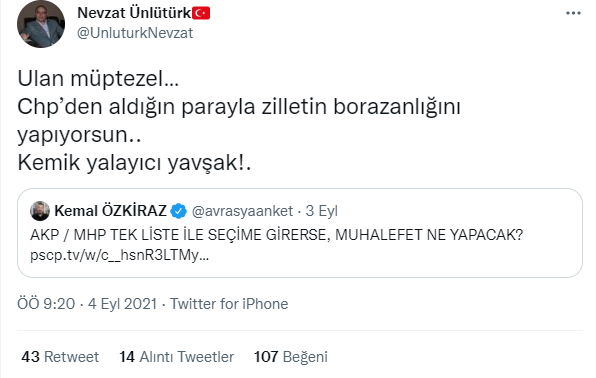This screenshot has height=378, width=596.
Task: Open the three-dot more options menu
Action: [x=573, y=13]
